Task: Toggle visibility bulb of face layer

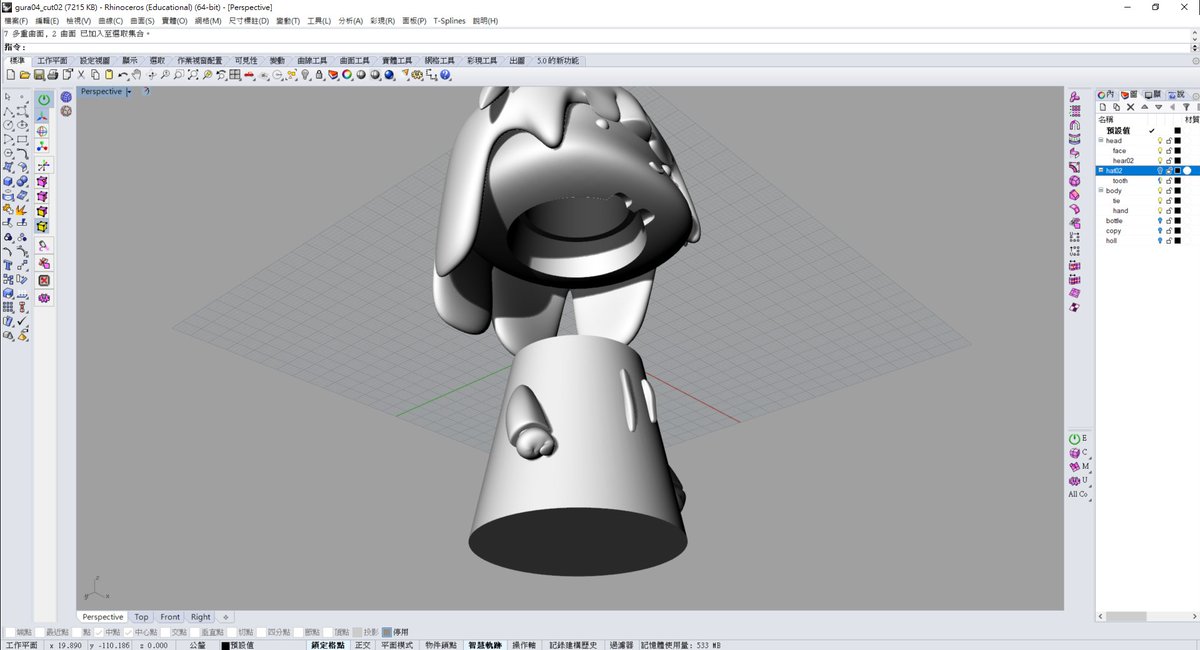Action: [1160, 151]
